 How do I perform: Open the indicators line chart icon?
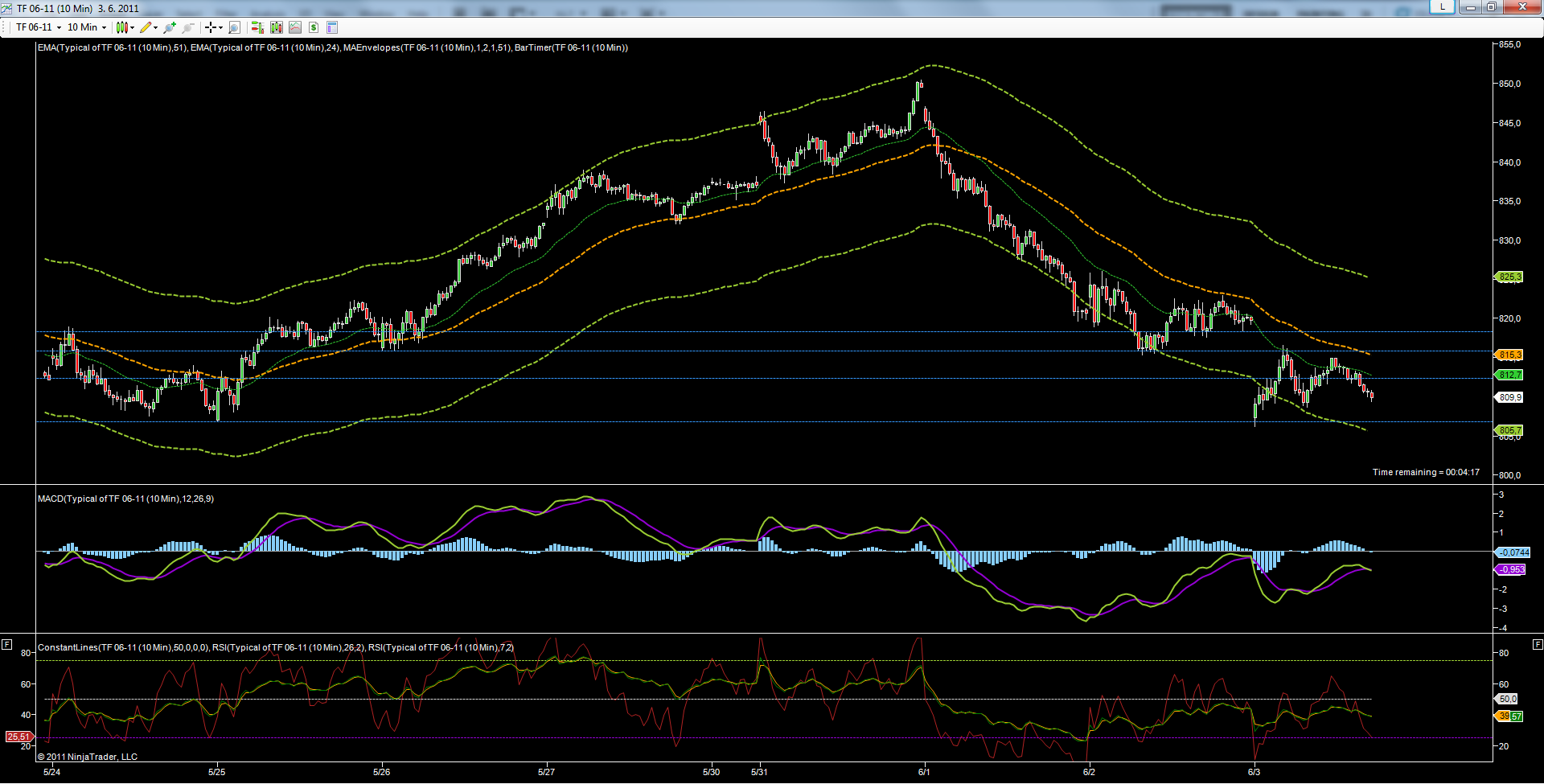[295, 27]
